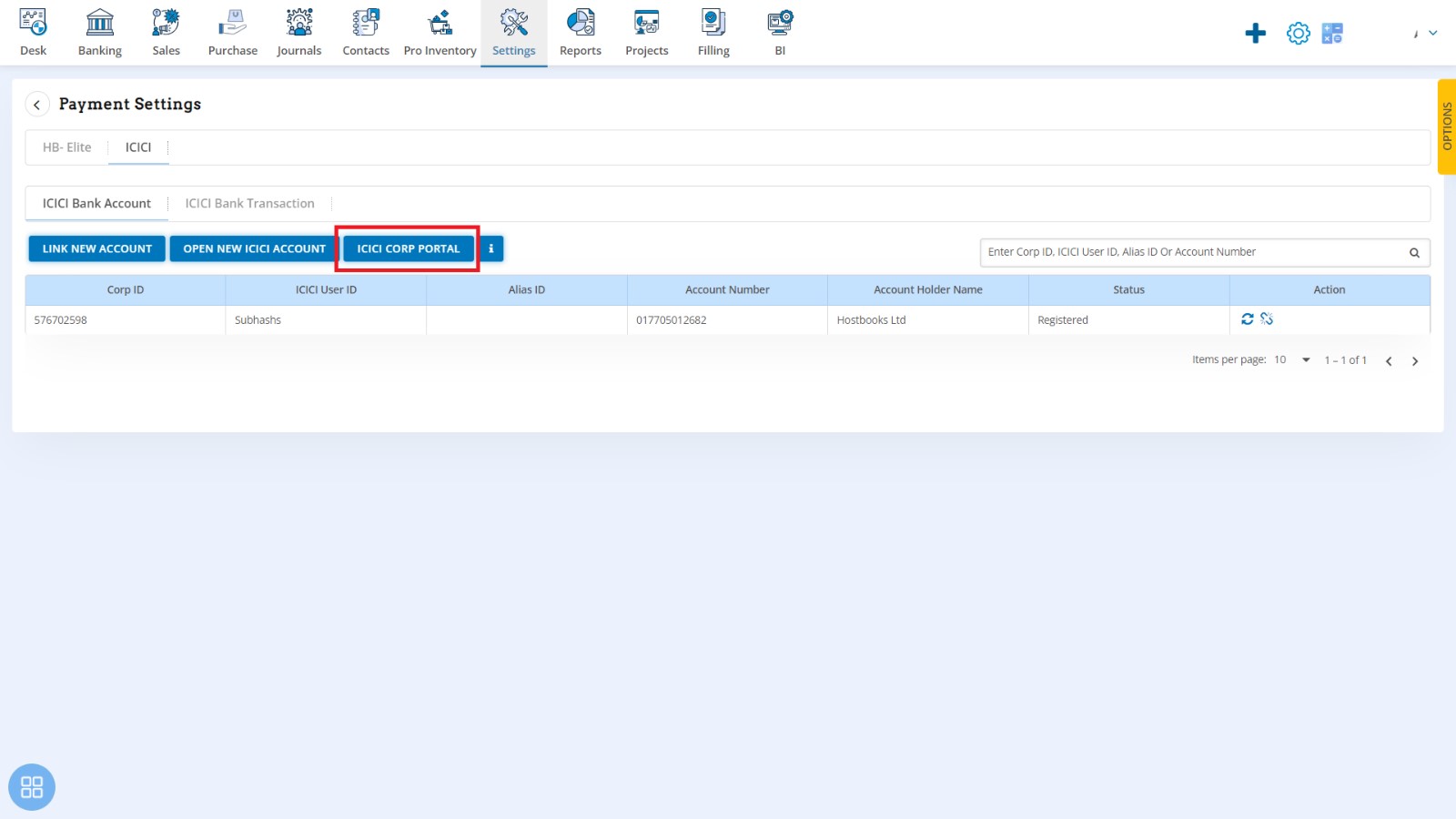The height and width of the screenshot is (819, 1456).
Task: Click the Account Number column header
Action: 727,290
